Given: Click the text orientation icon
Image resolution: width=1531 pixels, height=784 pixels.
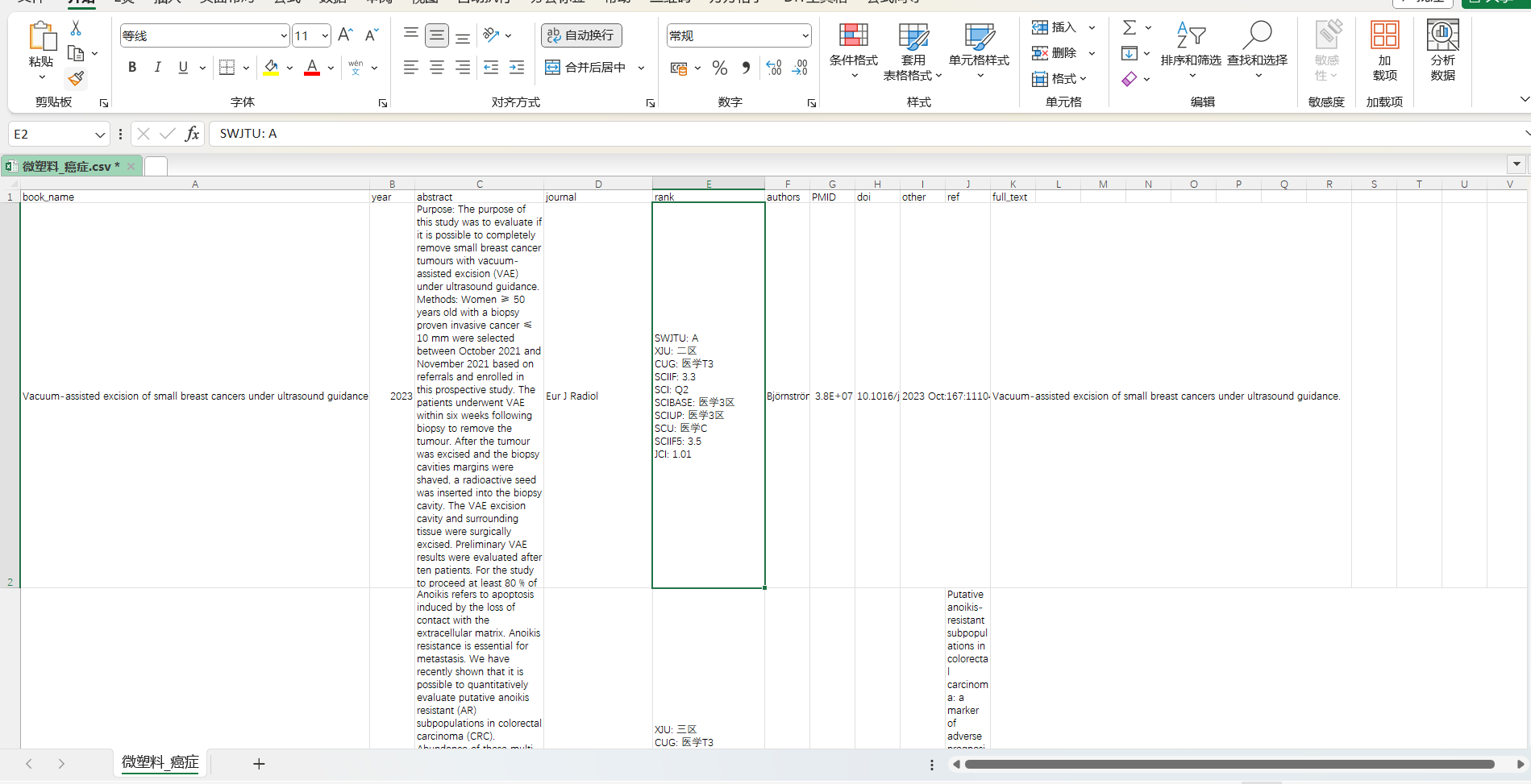Looking at the screenshot, I should pyautogui.click(x=491, y=35).
